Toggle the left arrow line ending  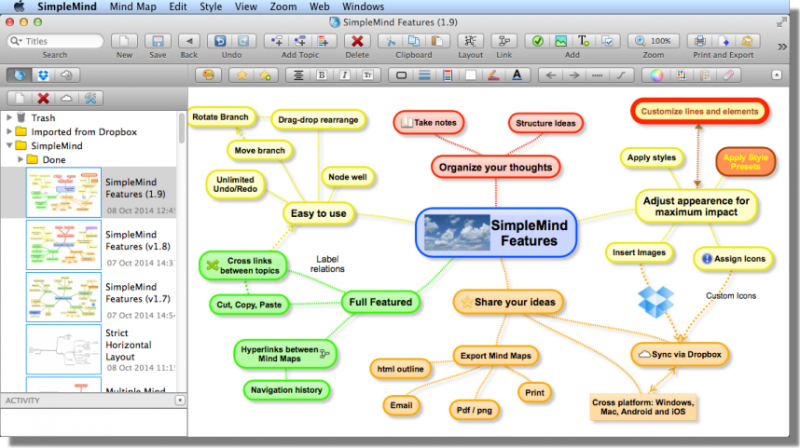pyautogui.click(x=551, y=75)
